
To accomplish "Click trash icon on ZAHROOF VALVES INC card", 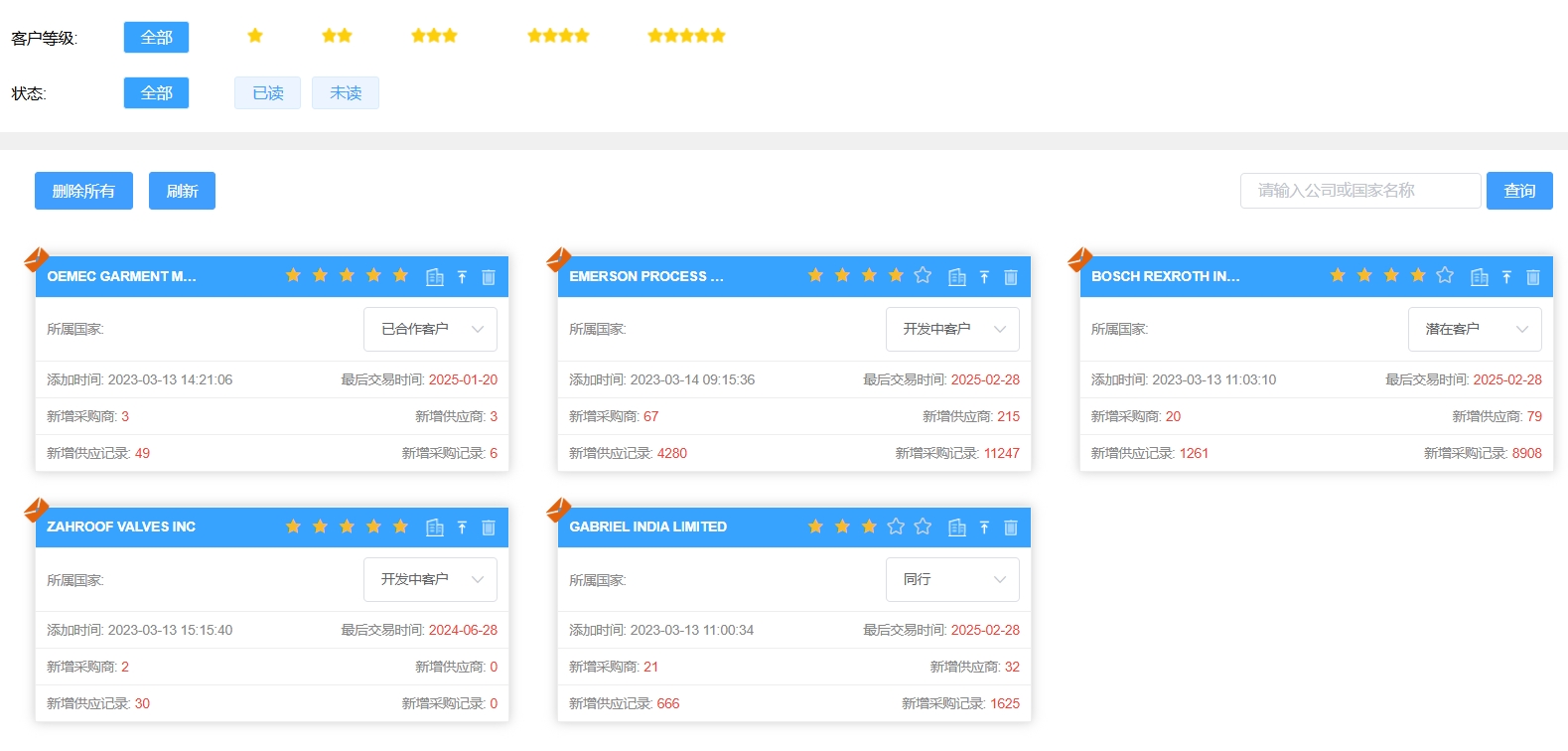I will coord(489,527).
